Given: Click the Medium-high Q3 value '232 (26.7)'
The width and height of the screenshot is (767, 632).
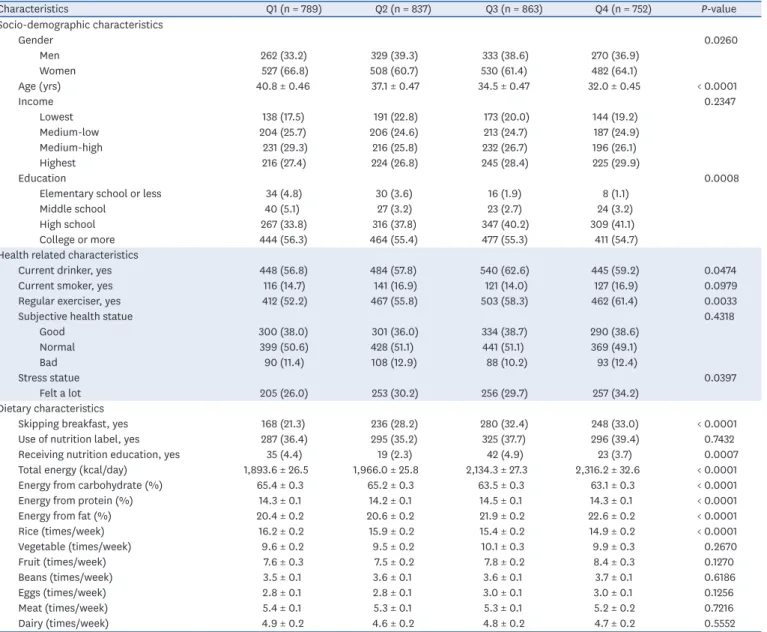Looking at the screenshot, I should (504, 148).
